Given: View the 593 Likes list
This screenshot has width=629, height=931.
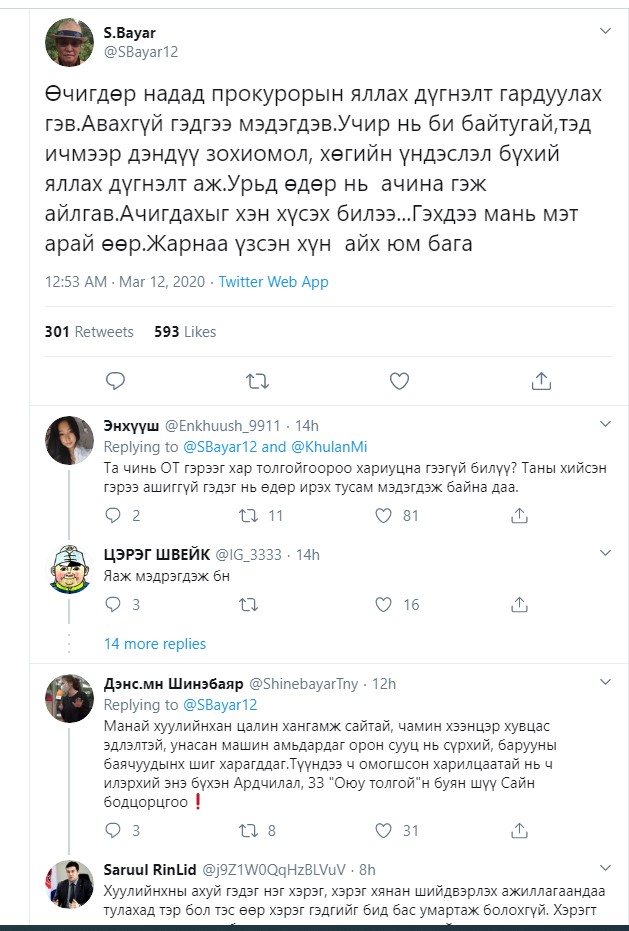Looking at the screenshot, I should click(x=185, y=332).
